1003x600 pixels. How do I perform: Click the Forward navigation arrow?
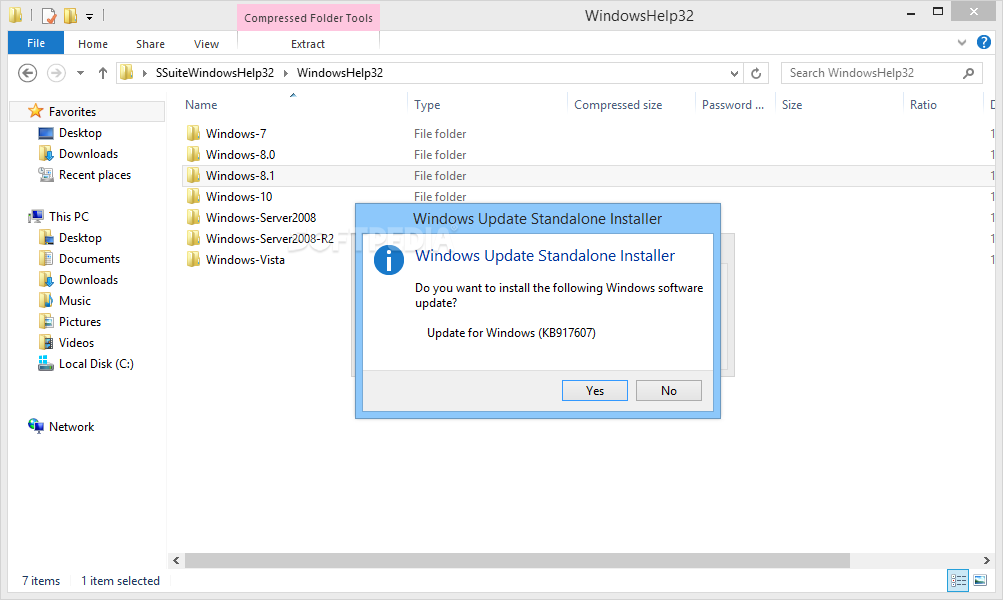(56, 73)
